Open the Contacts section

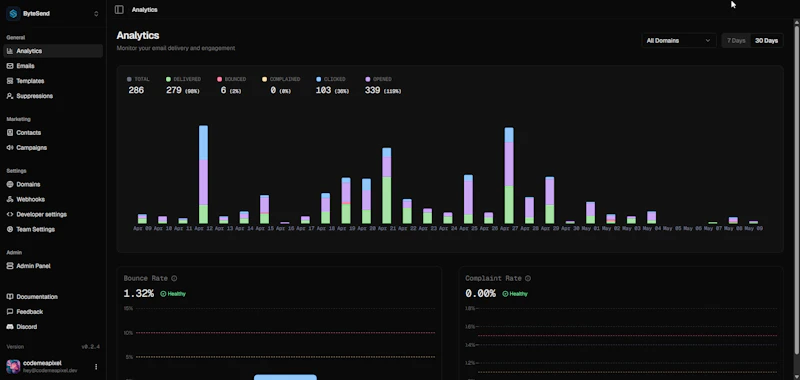click(53, 133)
